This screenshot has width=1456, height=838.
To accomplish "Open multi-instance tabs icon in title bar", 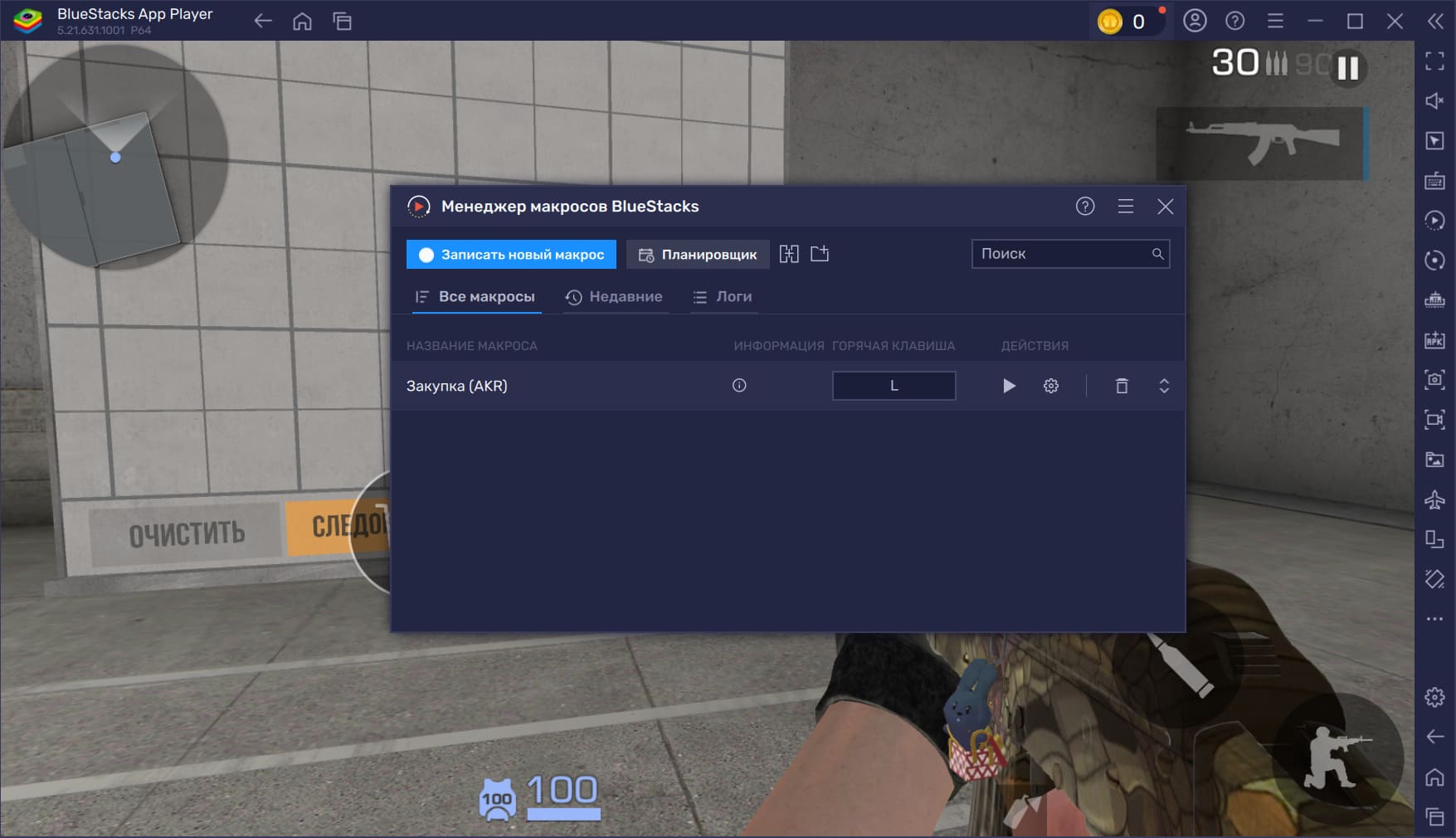I will [343, 22].
